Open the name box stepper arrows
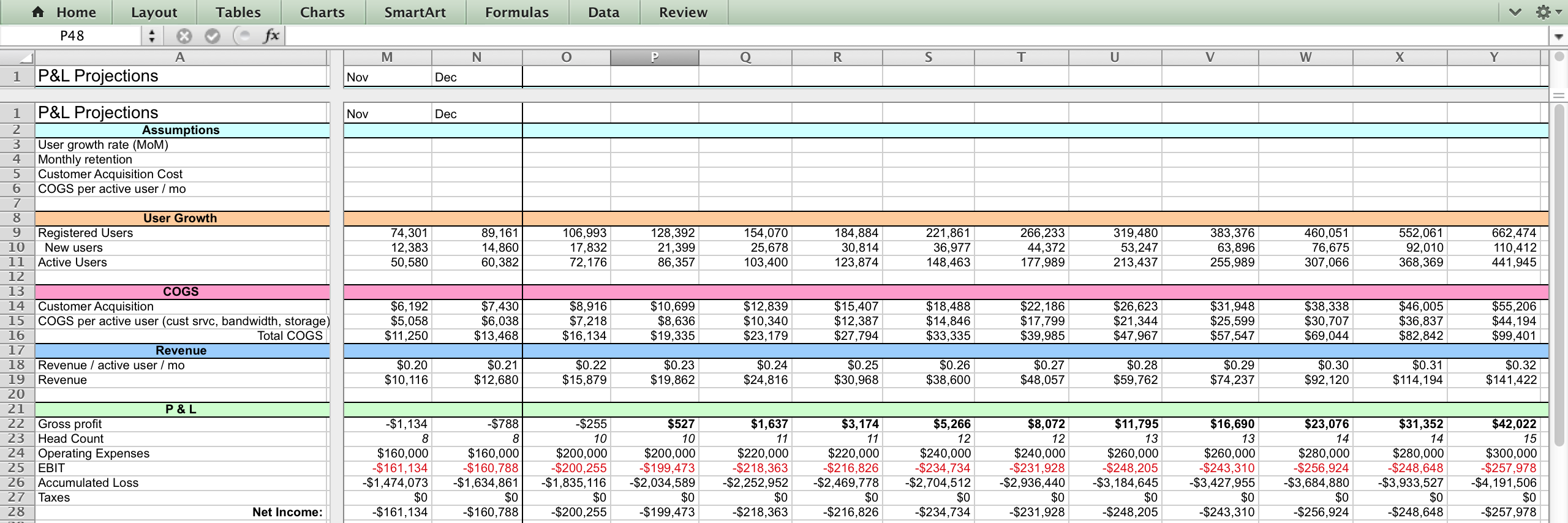Viewport: 1568px width, 523px height. click(x=152, y=36)
